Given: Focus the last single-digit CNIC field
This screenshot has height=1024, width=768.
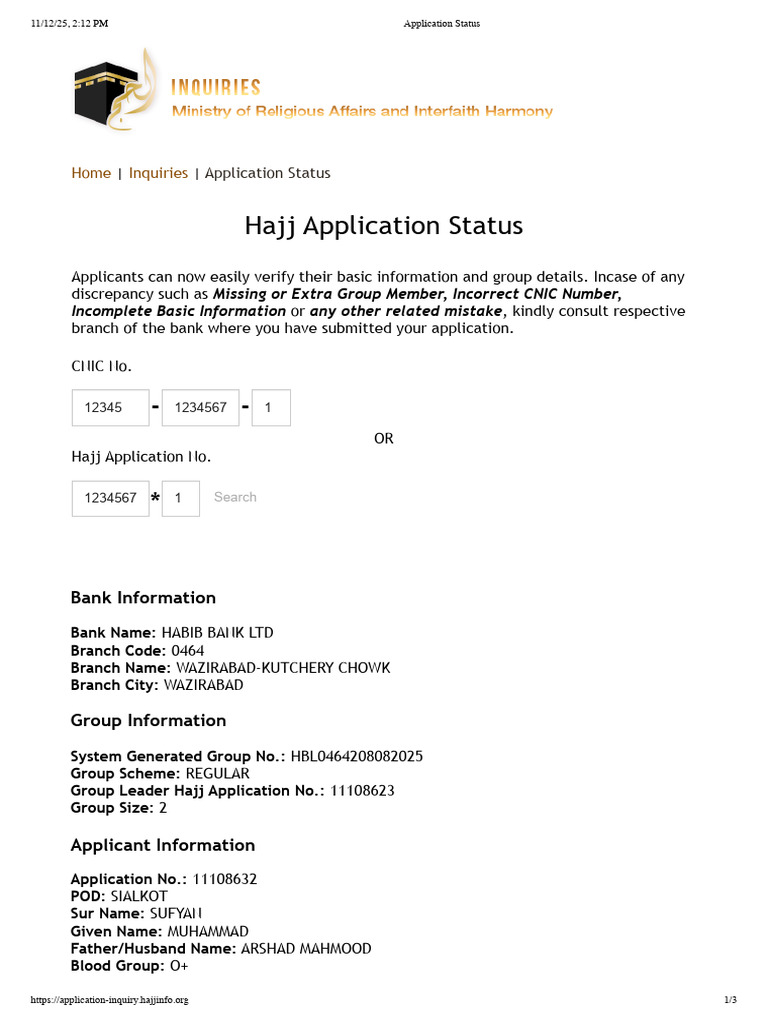Looking at the screenshot, I should (x=271, y=408).
